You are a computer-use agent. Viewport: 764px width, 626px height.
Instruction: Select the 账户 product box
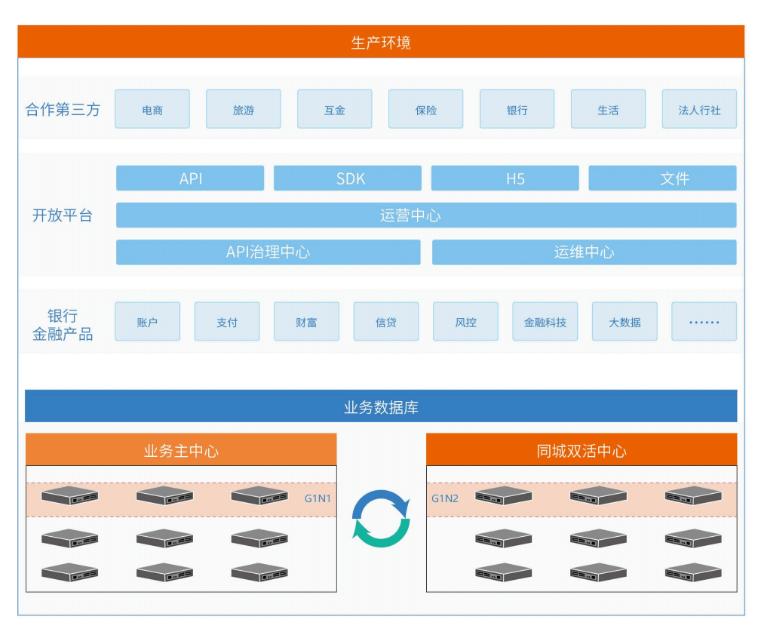pos(147,322)
